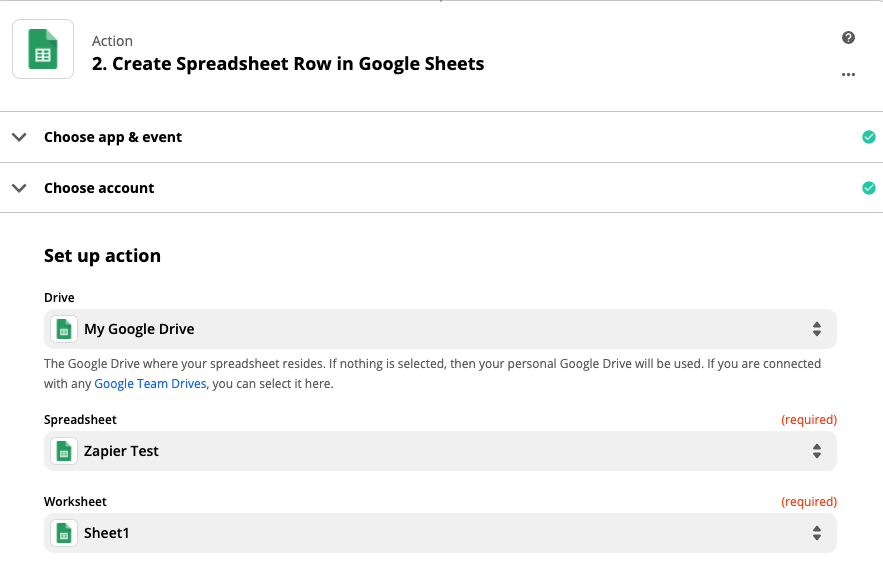Click Sheets icon in Zapier Test field
883x569 pixels.
(64, 451)
